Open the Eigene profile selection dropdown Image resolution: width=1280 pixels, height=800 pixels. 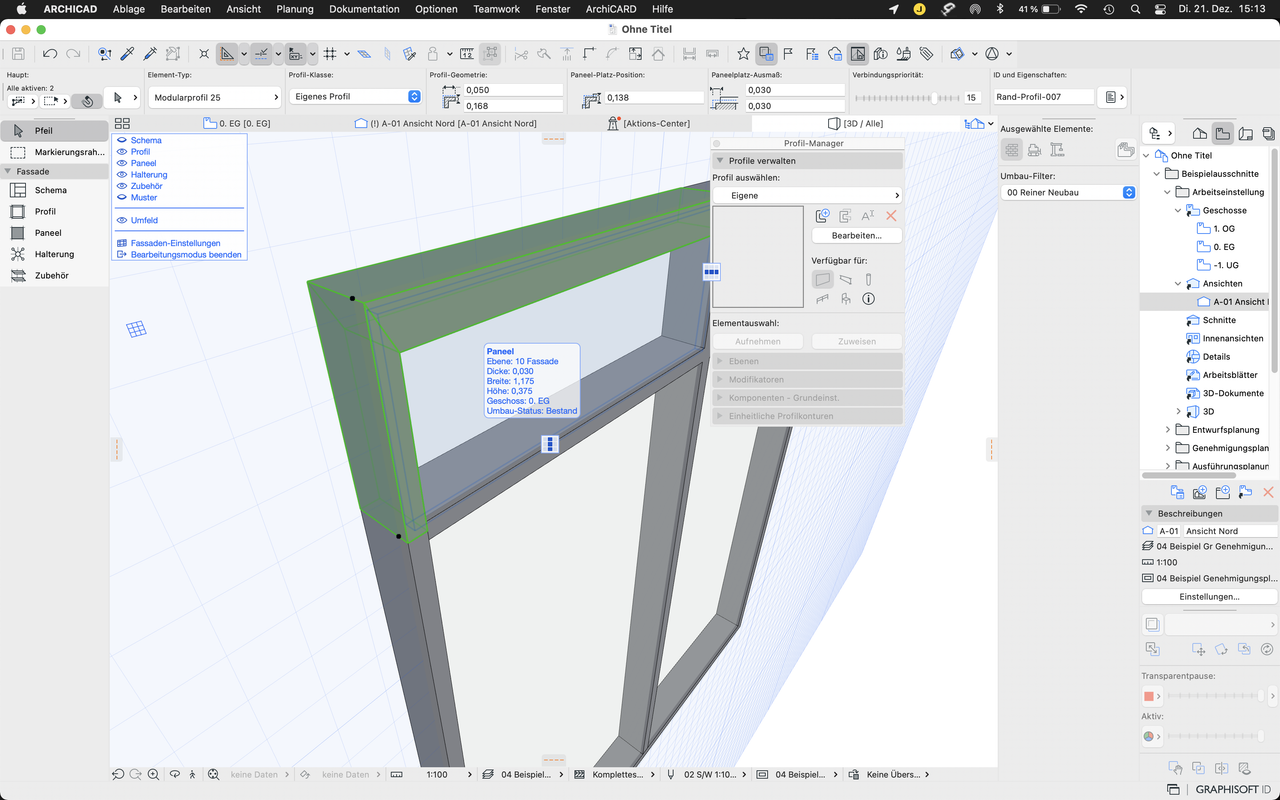point(807,196)
